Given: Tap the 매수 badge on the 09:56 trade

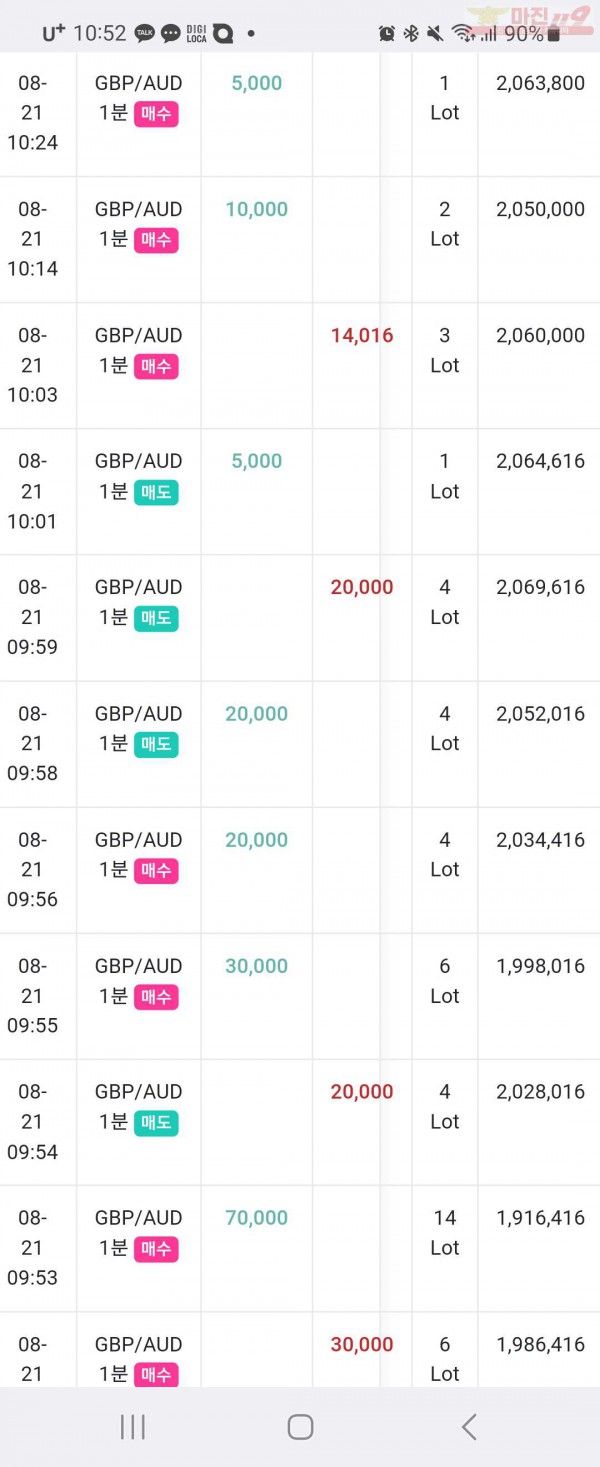Looking at the screenshot, I should (x=156, y=871).
